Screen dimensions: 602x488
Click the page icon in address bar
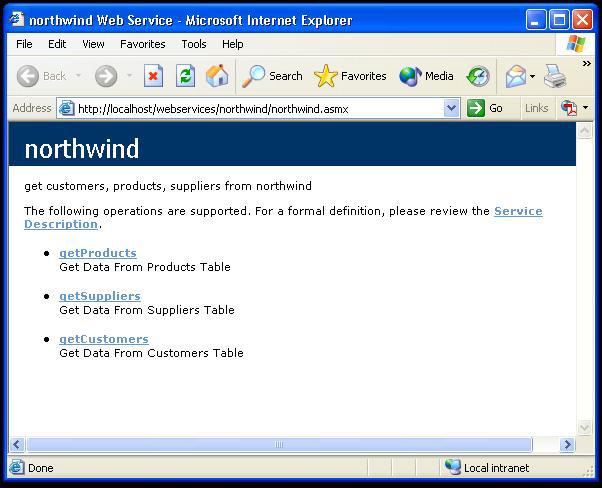pos(66,108)
